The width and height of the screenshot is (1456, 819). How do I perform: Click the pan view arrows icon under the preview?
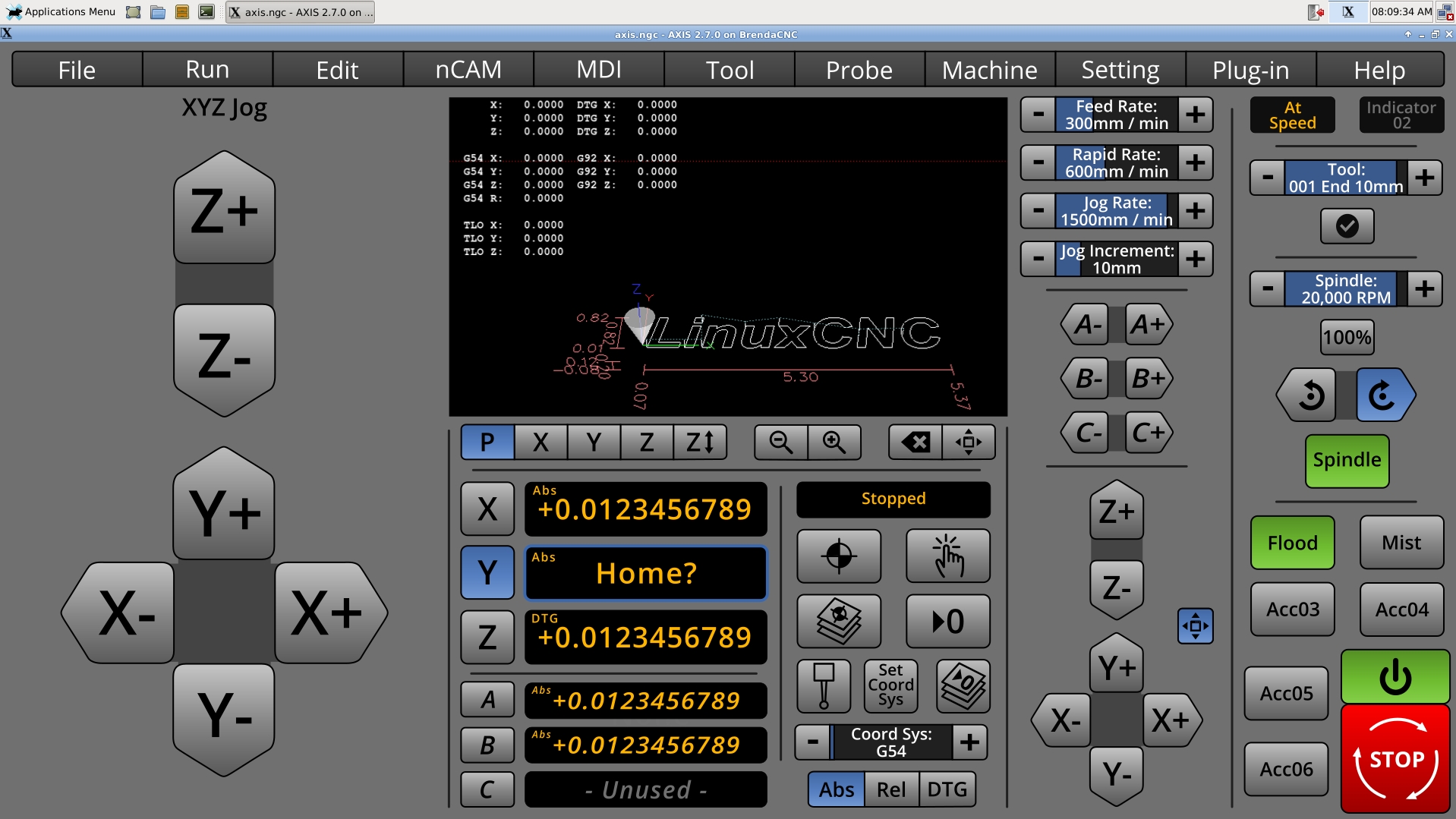969,442
